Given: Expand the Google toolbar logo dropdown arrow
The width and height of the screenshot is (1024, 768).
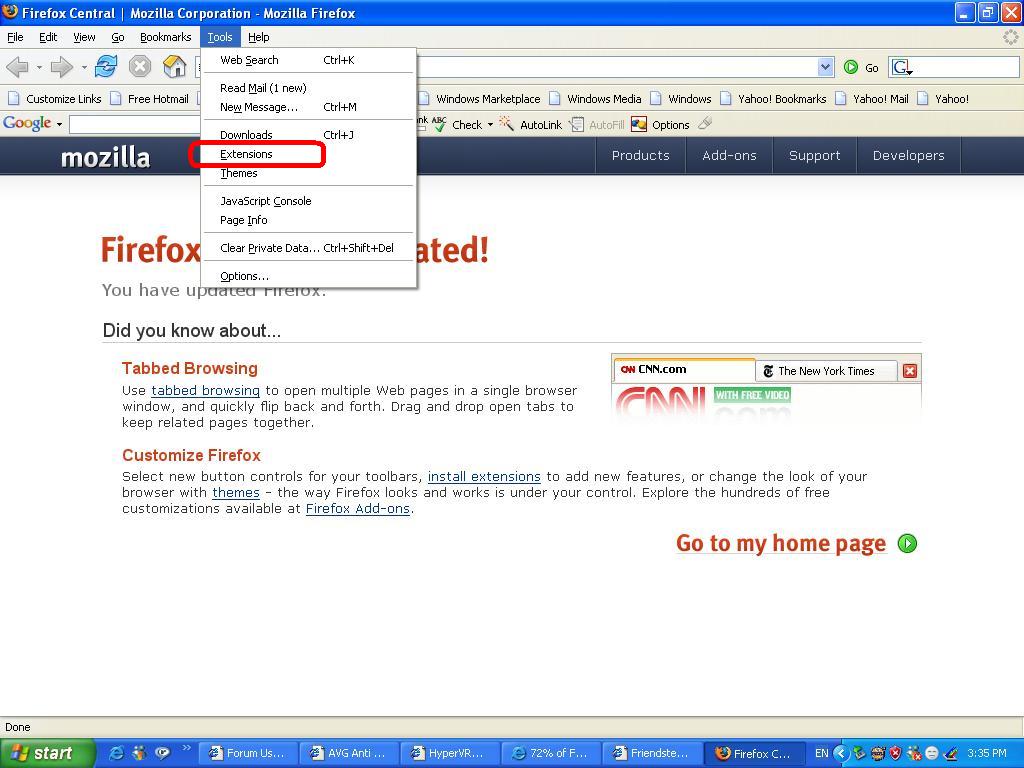Looking at the screenshot, I should pos(59,124).
